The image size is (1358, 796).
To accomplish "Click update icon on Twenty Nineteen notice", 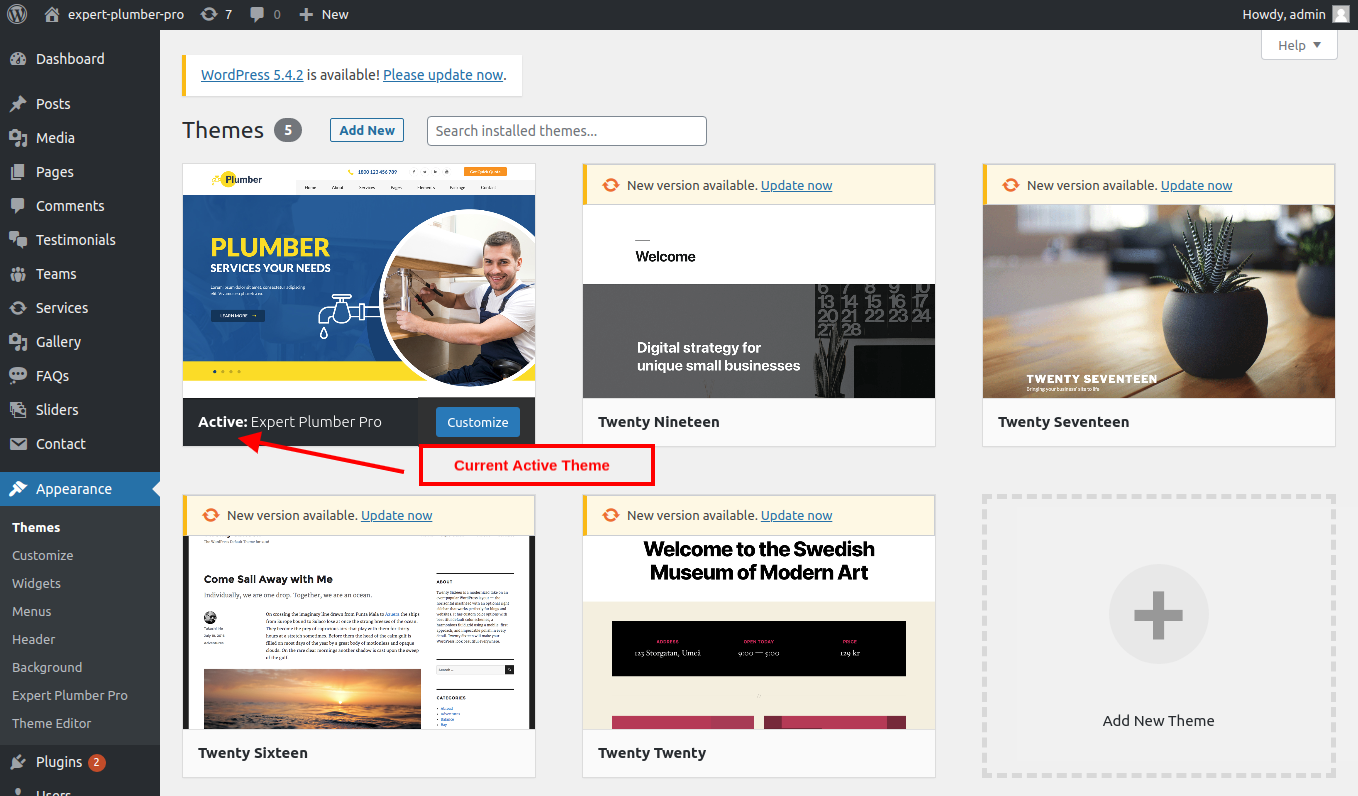I will 610,185.
